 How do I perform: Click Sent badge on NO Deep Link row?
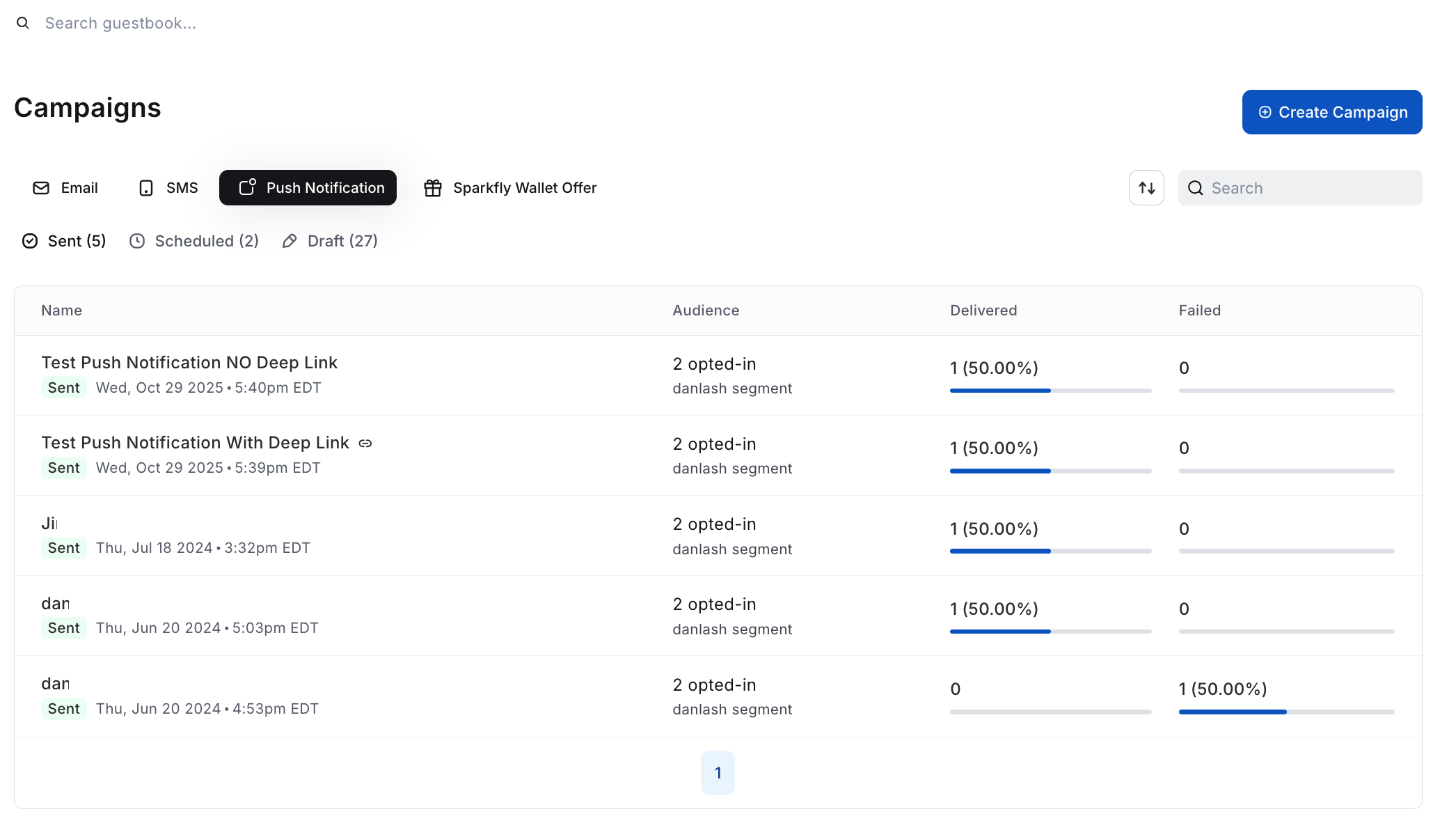click(x=64, y=388)
